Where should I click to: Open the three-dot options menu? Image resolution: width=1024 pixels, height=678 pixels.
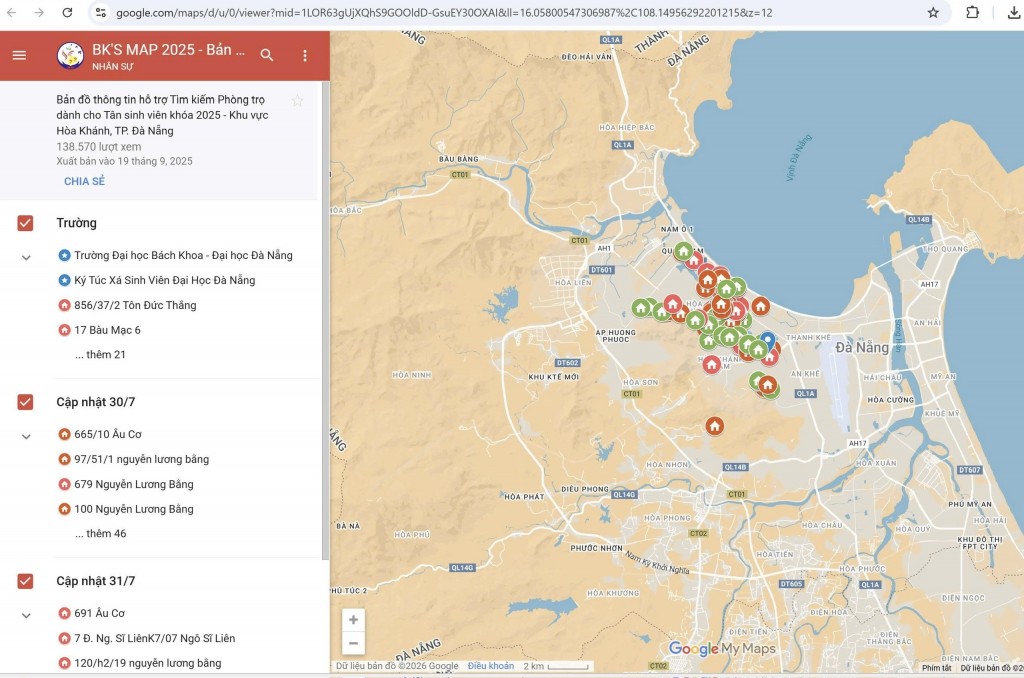(x=305, y=56)
